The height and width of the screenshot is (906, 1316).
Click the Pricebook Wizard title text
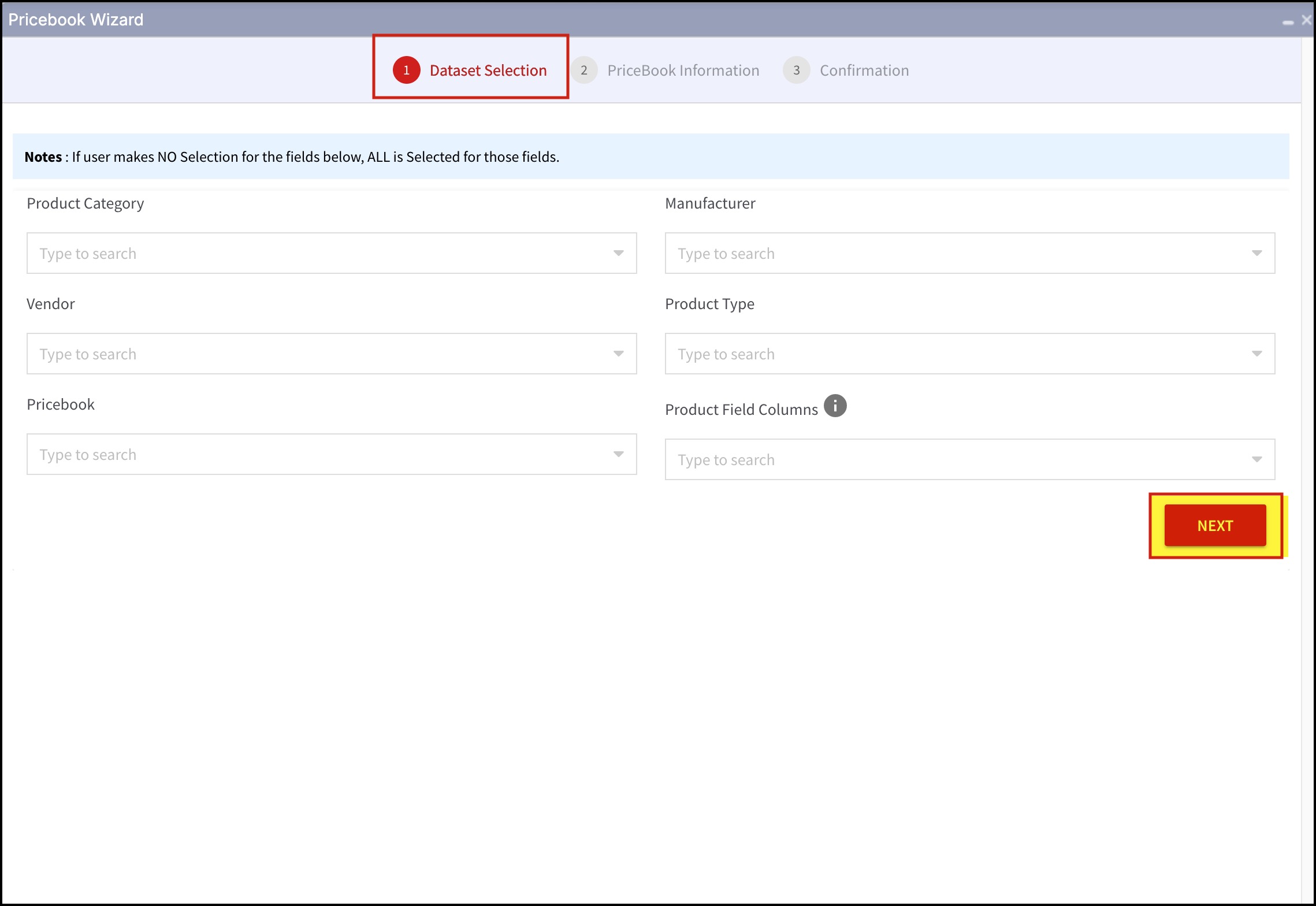(x=76, y=20)
